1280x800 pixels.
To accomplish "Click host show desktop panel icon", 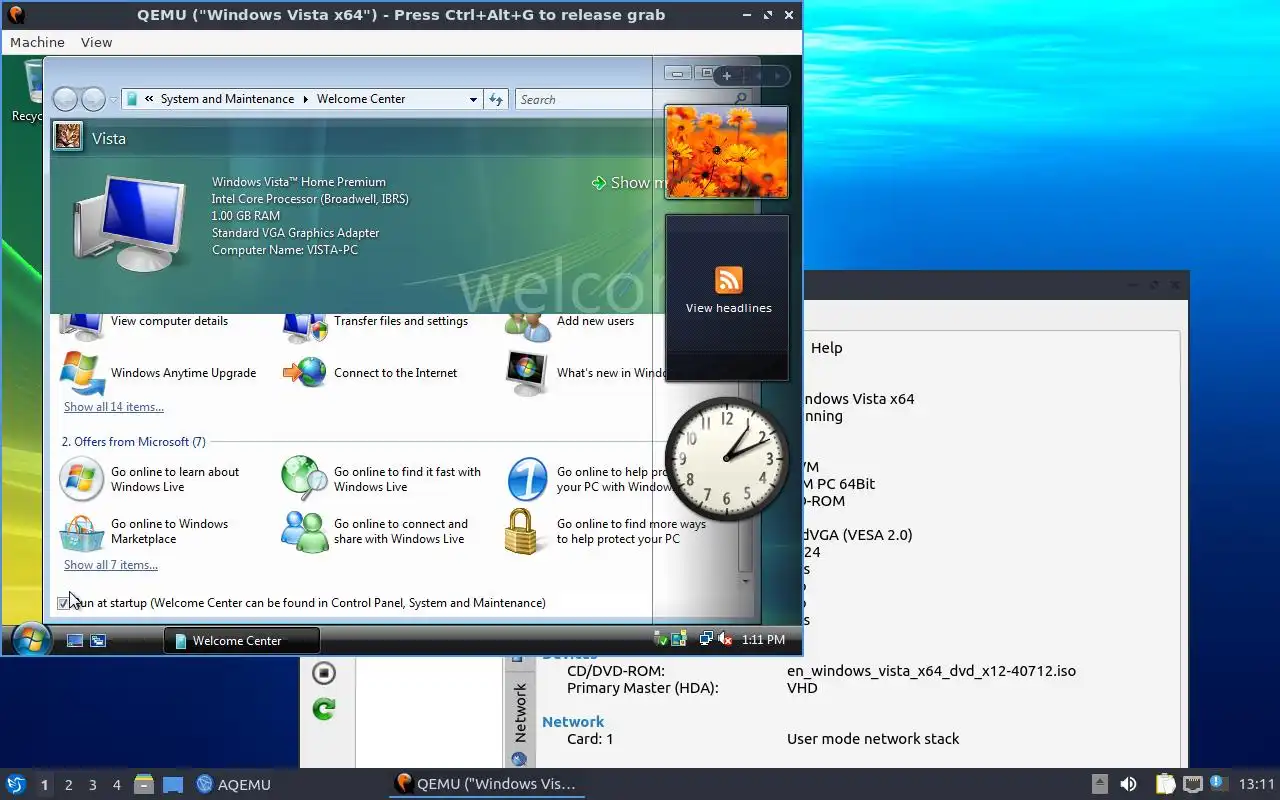I will 173,784.
